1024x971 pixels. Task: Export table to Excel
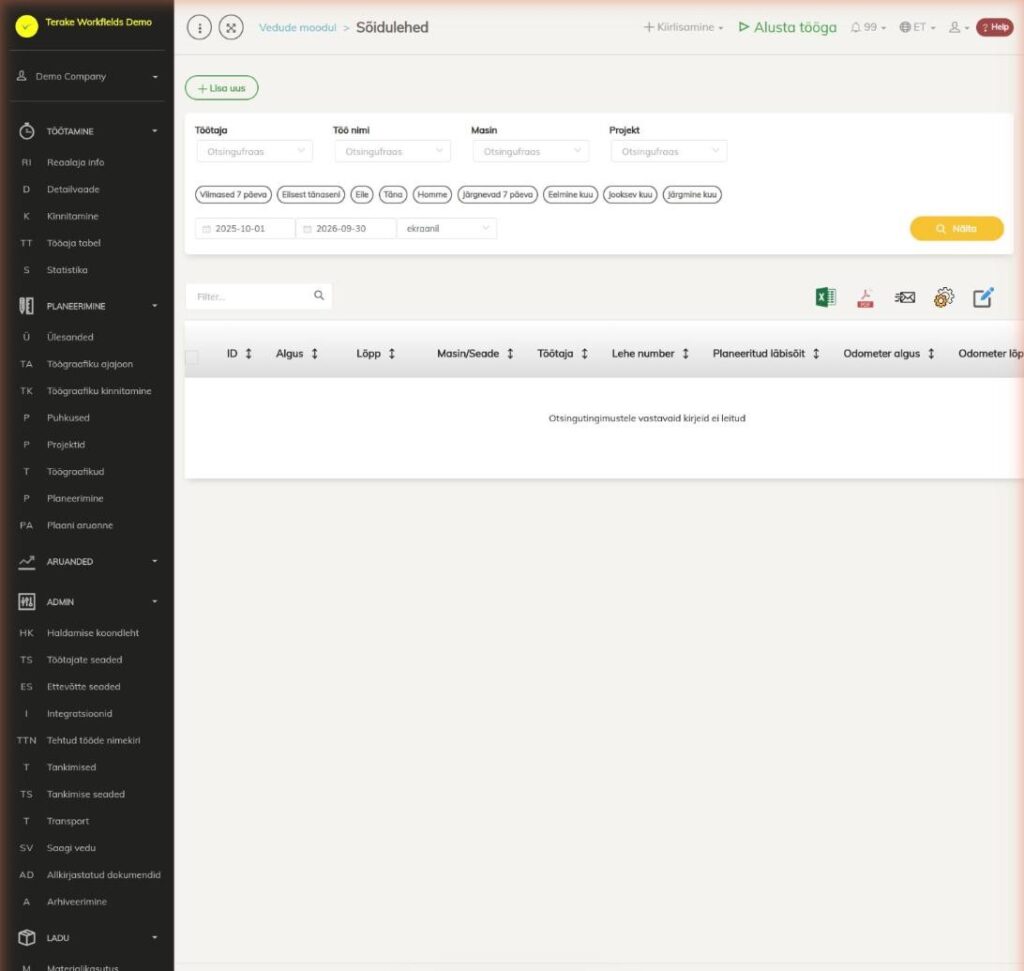pyautogui.click(x=825, y=298)
